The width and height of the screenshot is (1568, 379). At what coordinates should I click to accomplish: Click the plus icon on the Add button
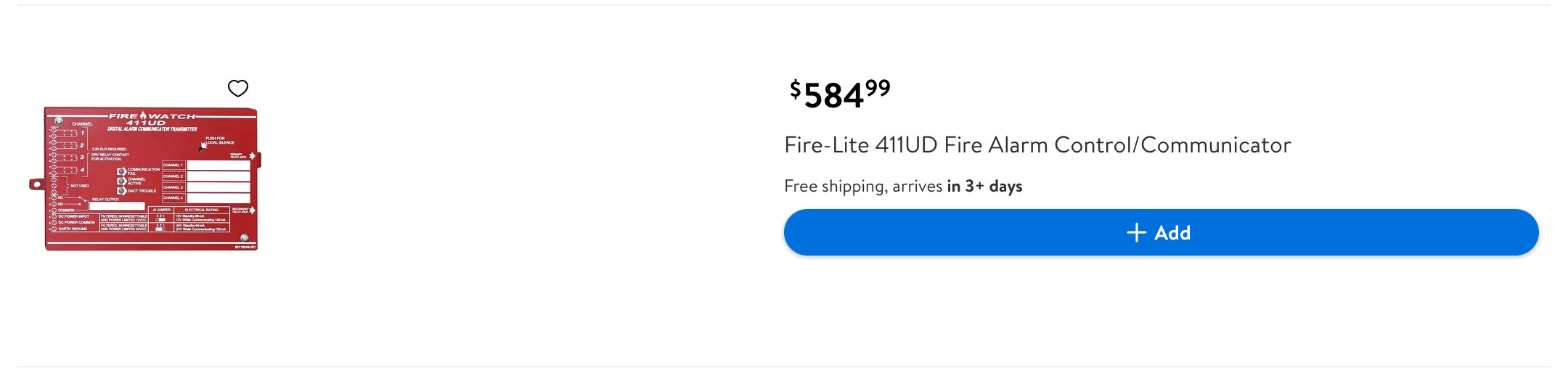[1136, 232]
